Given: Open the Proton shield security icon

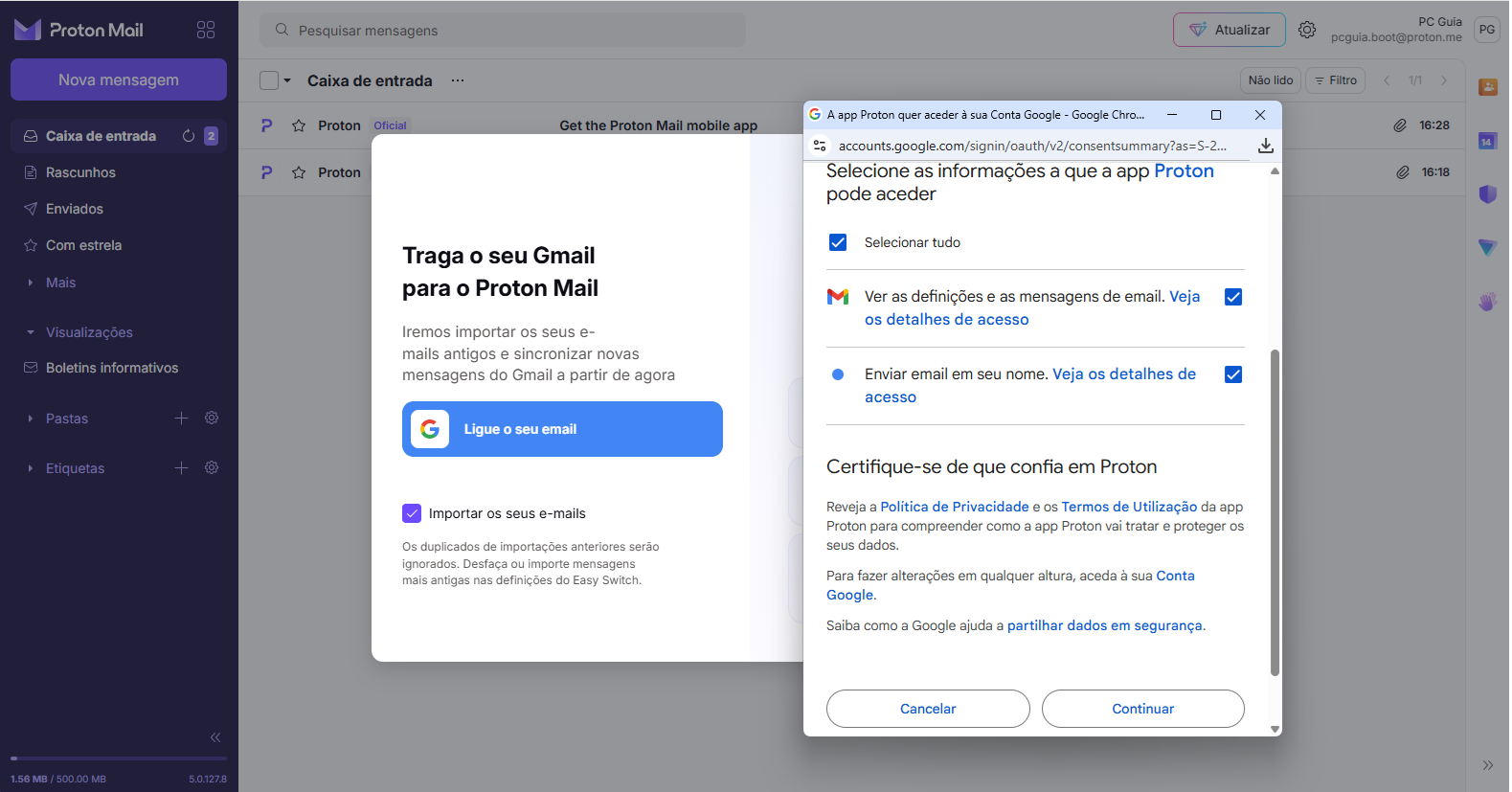Looking at the screenshot, I should pos(1487,193).
